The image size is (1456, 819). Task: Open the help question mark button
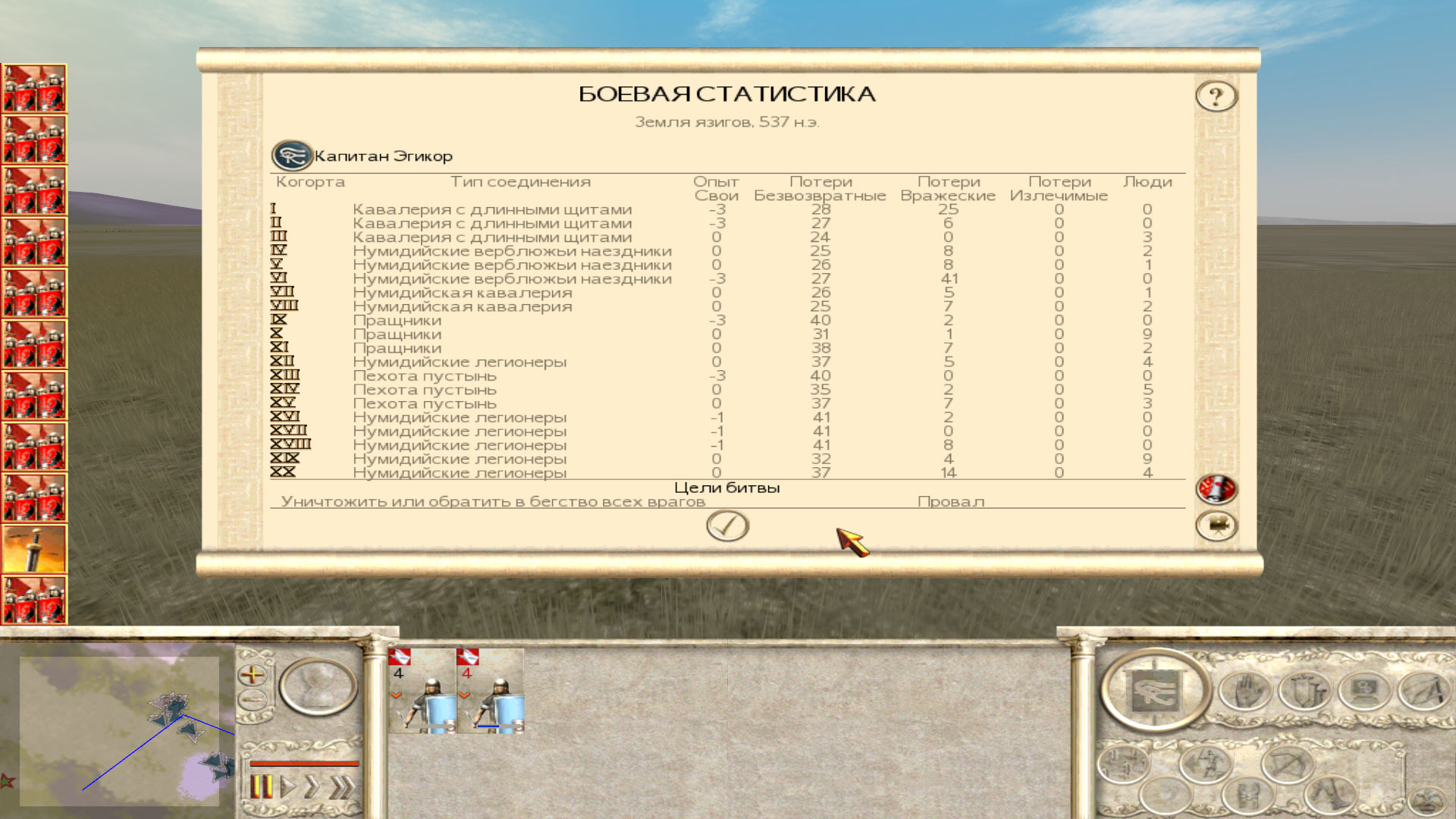pyautogui.click(x=1216, y=96)
